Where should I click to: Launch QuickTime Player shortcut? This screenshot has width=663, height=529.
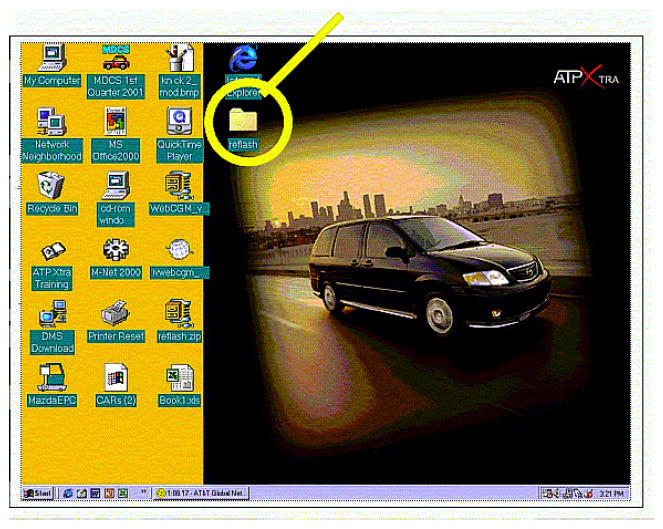(x=179, y=122)
